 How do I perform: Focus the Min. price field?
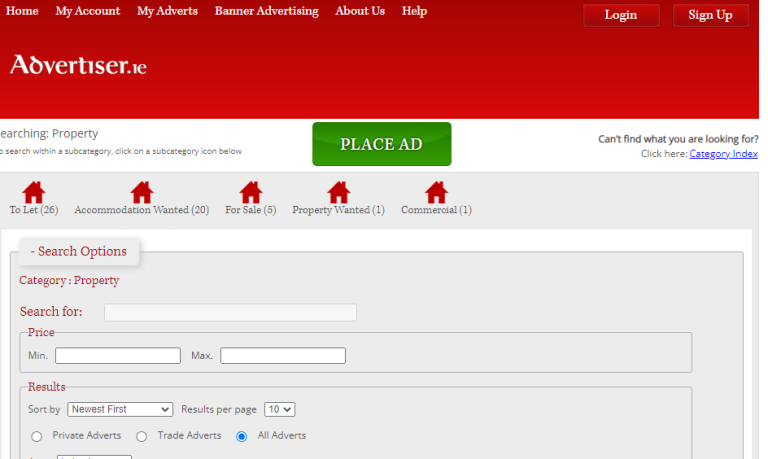[118, 356]
